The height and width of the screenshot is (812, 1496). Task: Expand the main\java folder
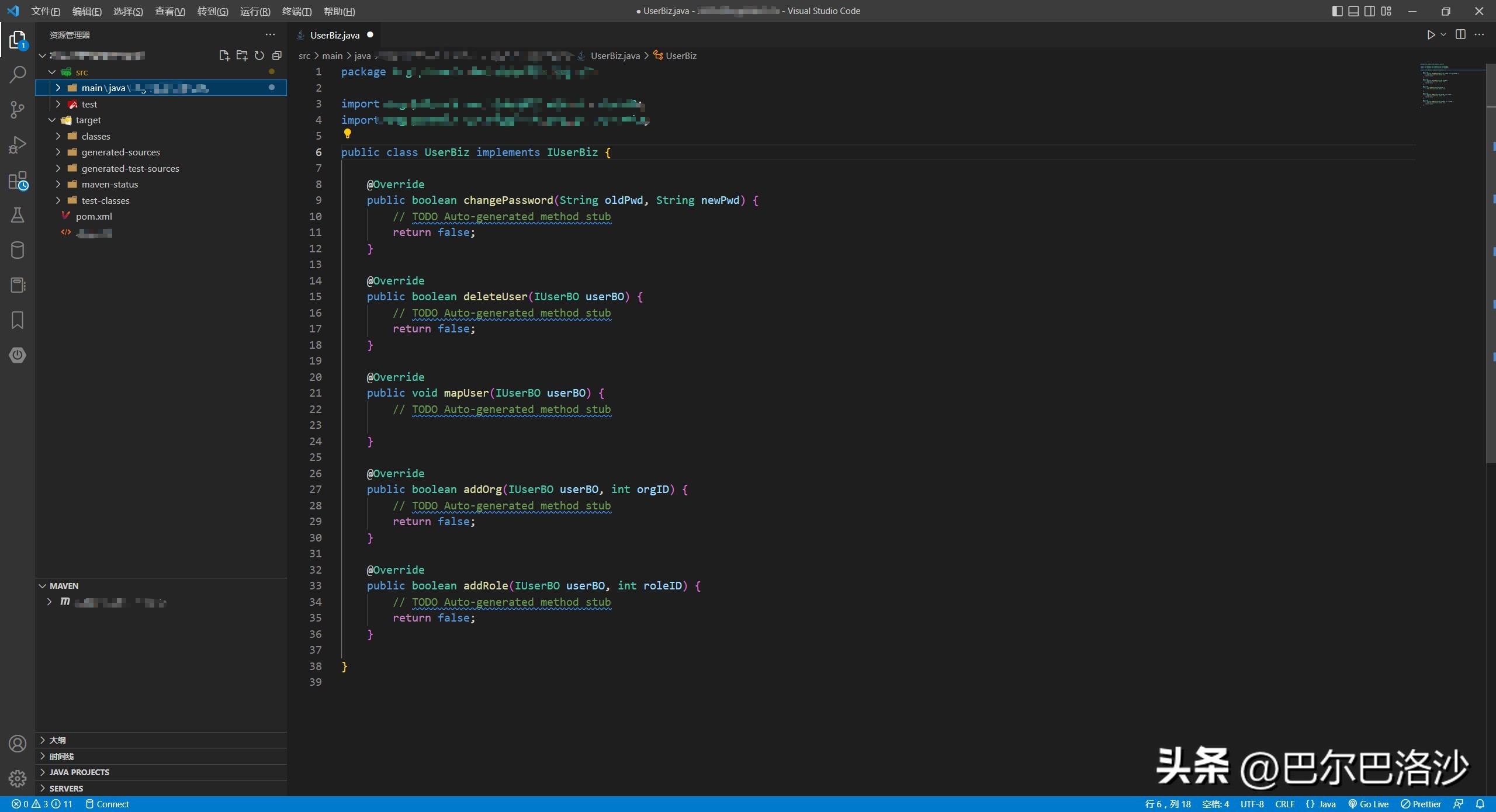tap(58, 88)
